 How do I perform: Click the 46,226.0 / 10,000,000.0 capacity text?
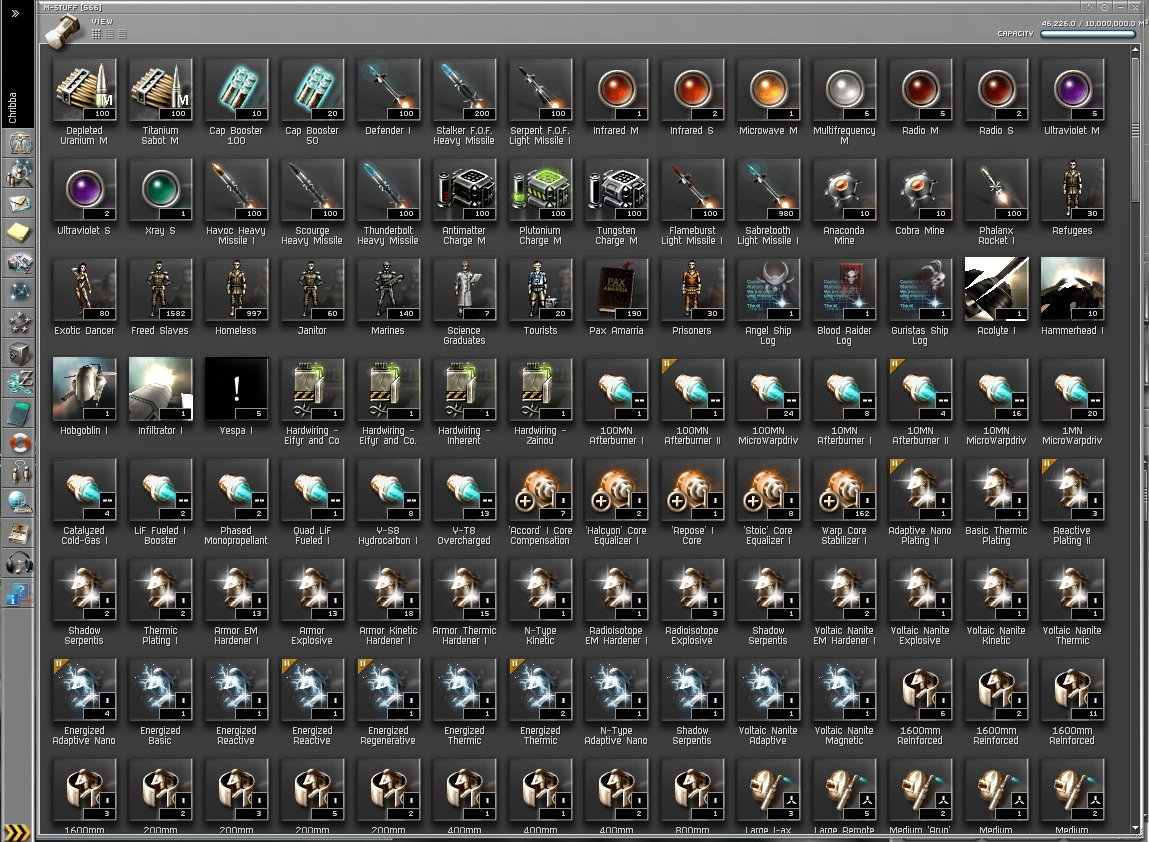click(x=1093, y=23)
